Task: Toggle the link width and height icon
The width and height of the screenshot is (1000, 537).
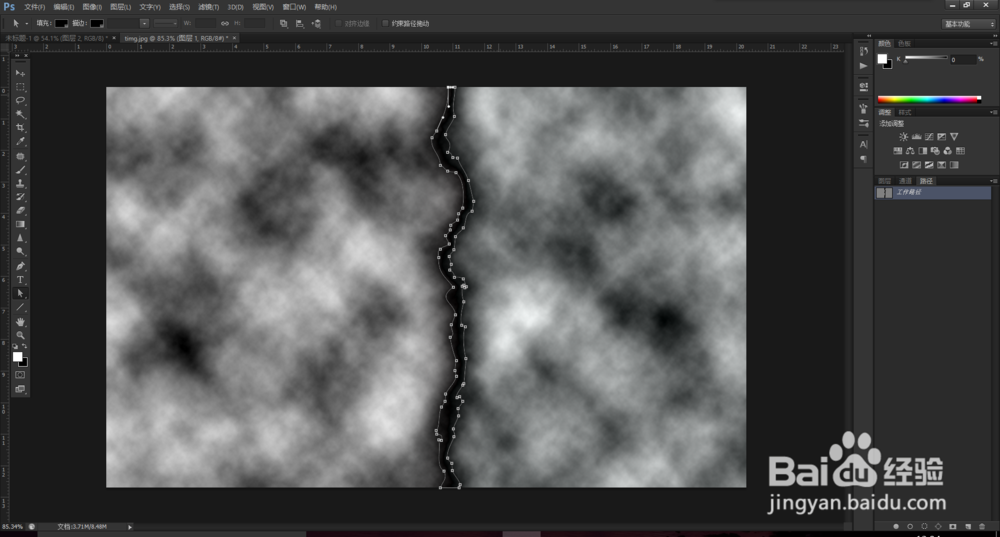Action: tap(224, 24)
